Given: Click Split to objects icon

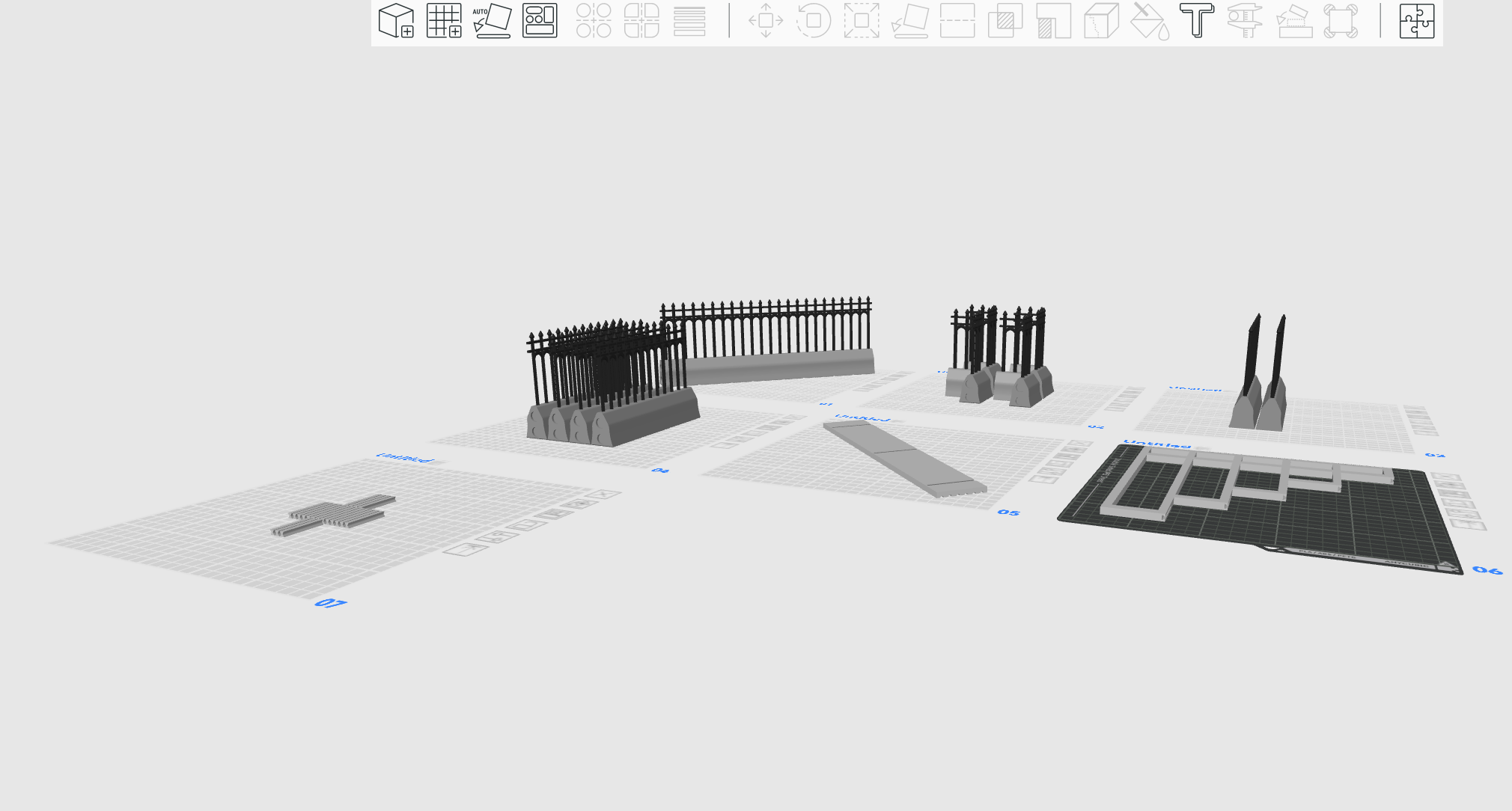Looking at the screenshot, I should (594, 20).
